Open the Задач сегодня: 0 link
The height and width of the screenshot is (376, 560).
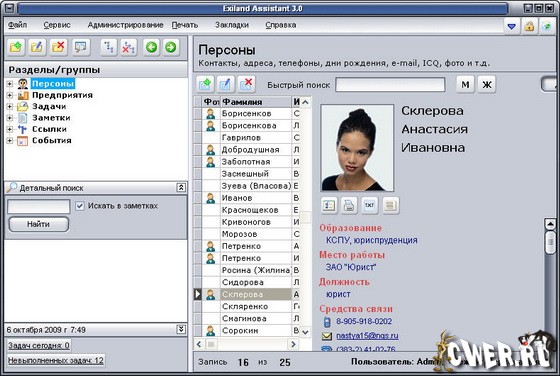tap(39, 345)
